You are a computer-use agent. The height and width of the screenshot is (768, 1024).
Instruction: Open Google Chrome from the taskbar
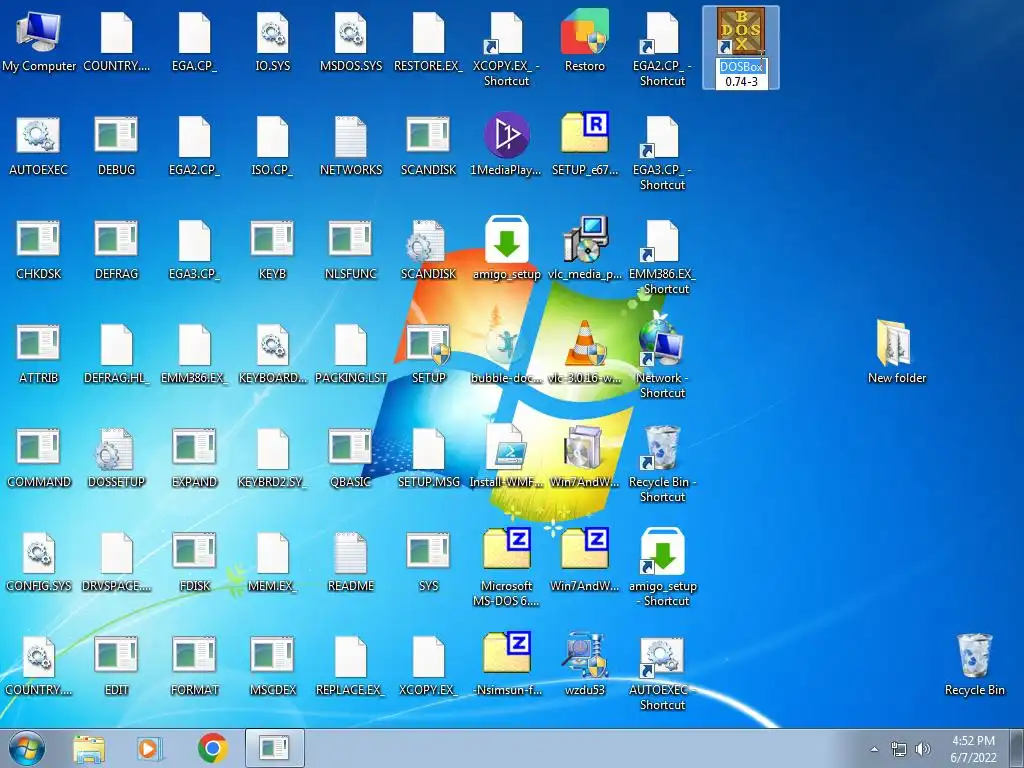coord(213,748)
